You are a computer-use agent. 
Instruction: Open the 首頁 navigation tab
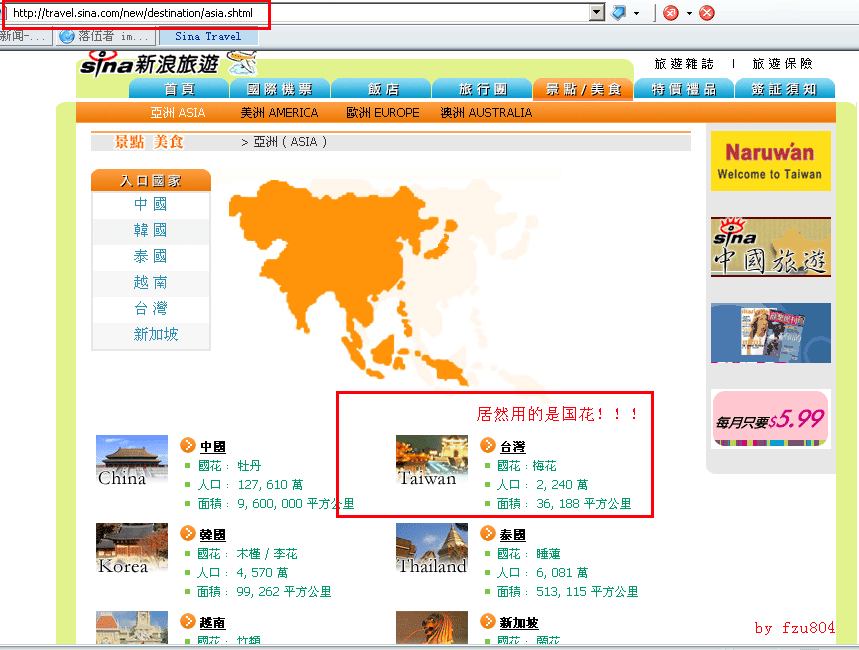tap(179, 89)
